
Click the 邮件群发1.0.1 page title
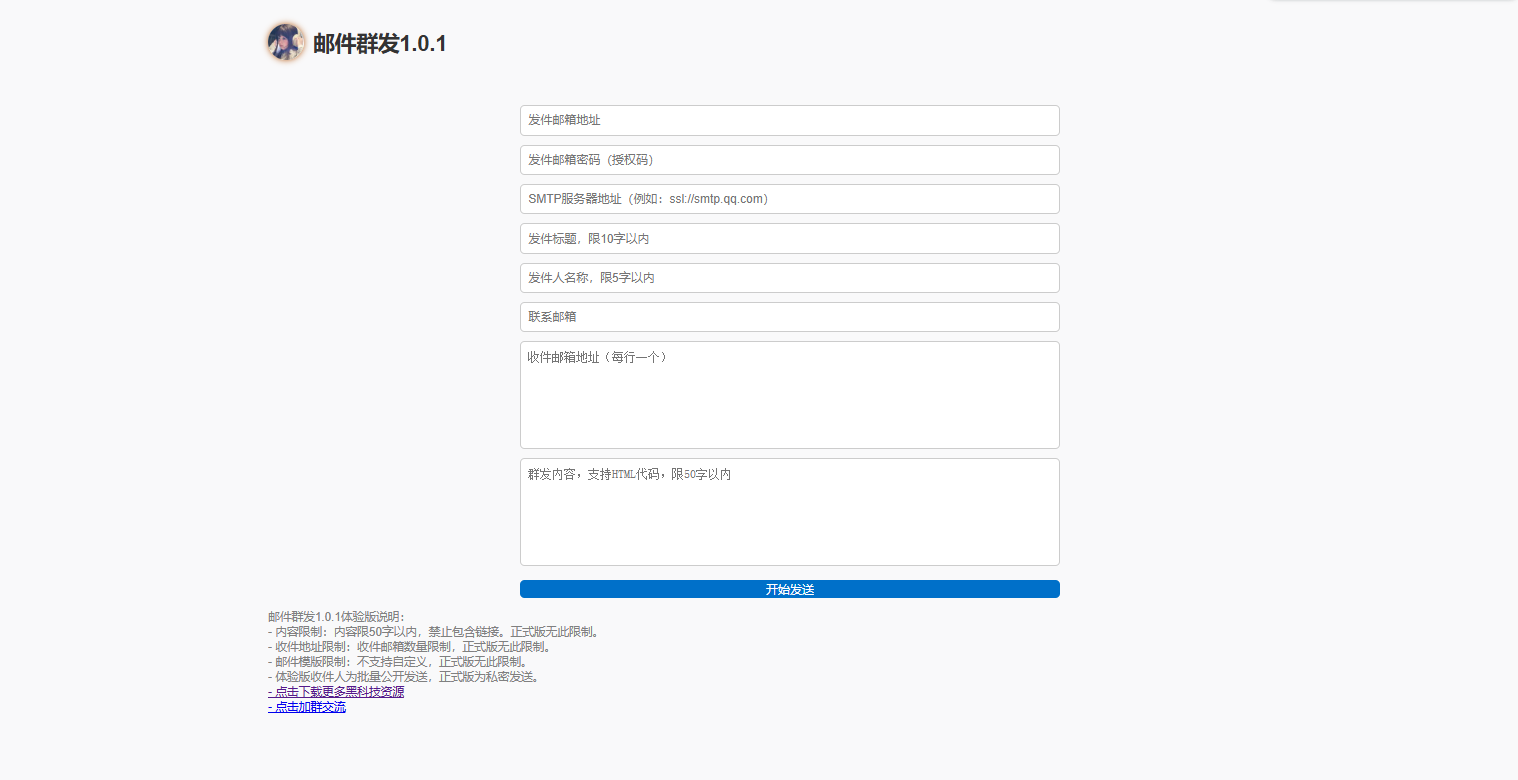[x=379, y=44]
